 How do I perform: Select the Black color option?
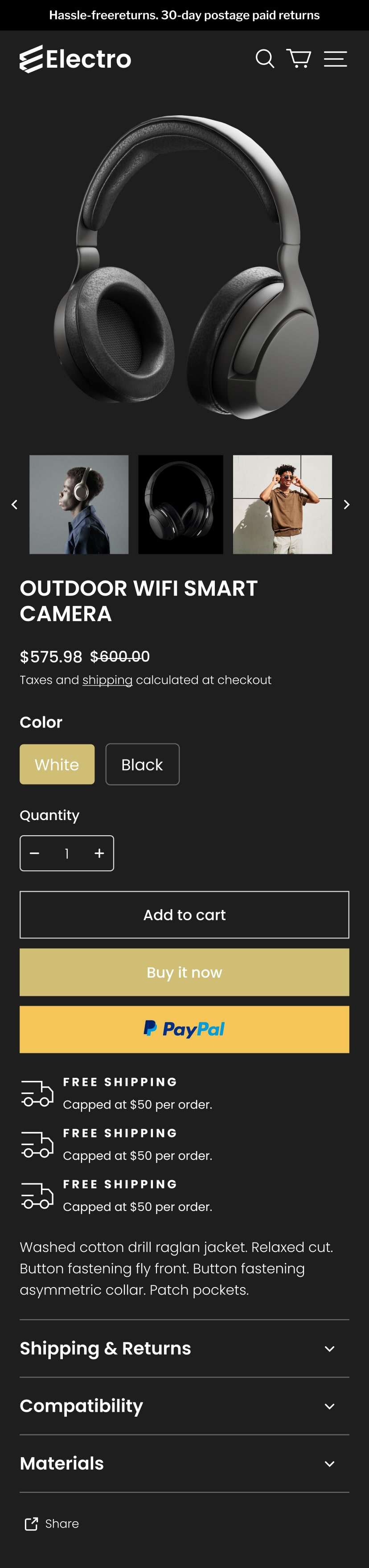tap(143, 764)
